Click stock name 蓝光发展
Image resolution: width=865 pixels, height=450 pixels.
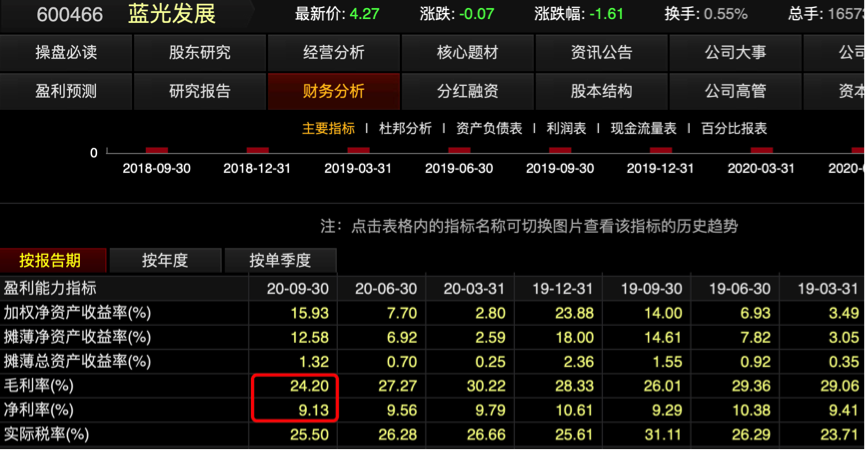click(x=172, y=14)
